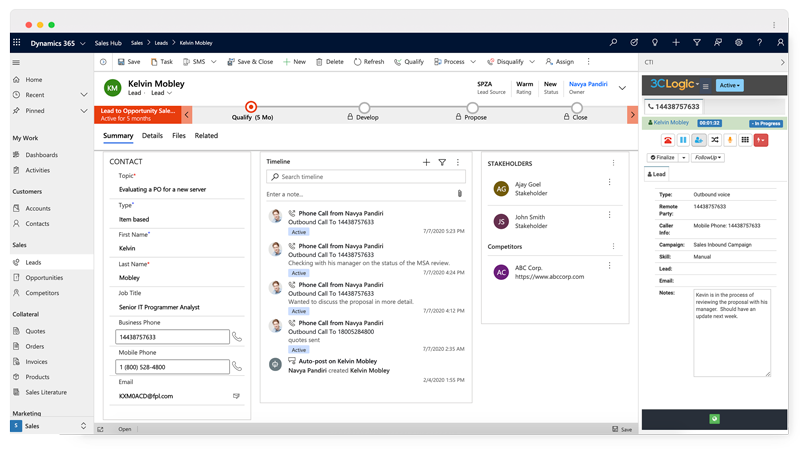Select the Propose stage marker

point(472,108)
